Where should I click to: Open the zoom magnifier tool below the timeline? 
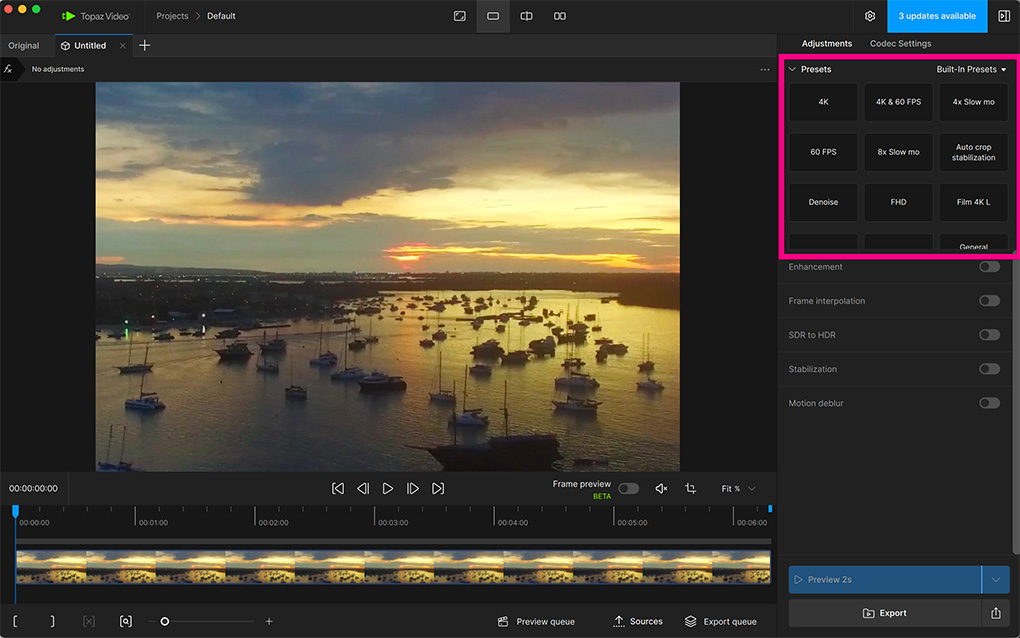[x=125, y=621]
